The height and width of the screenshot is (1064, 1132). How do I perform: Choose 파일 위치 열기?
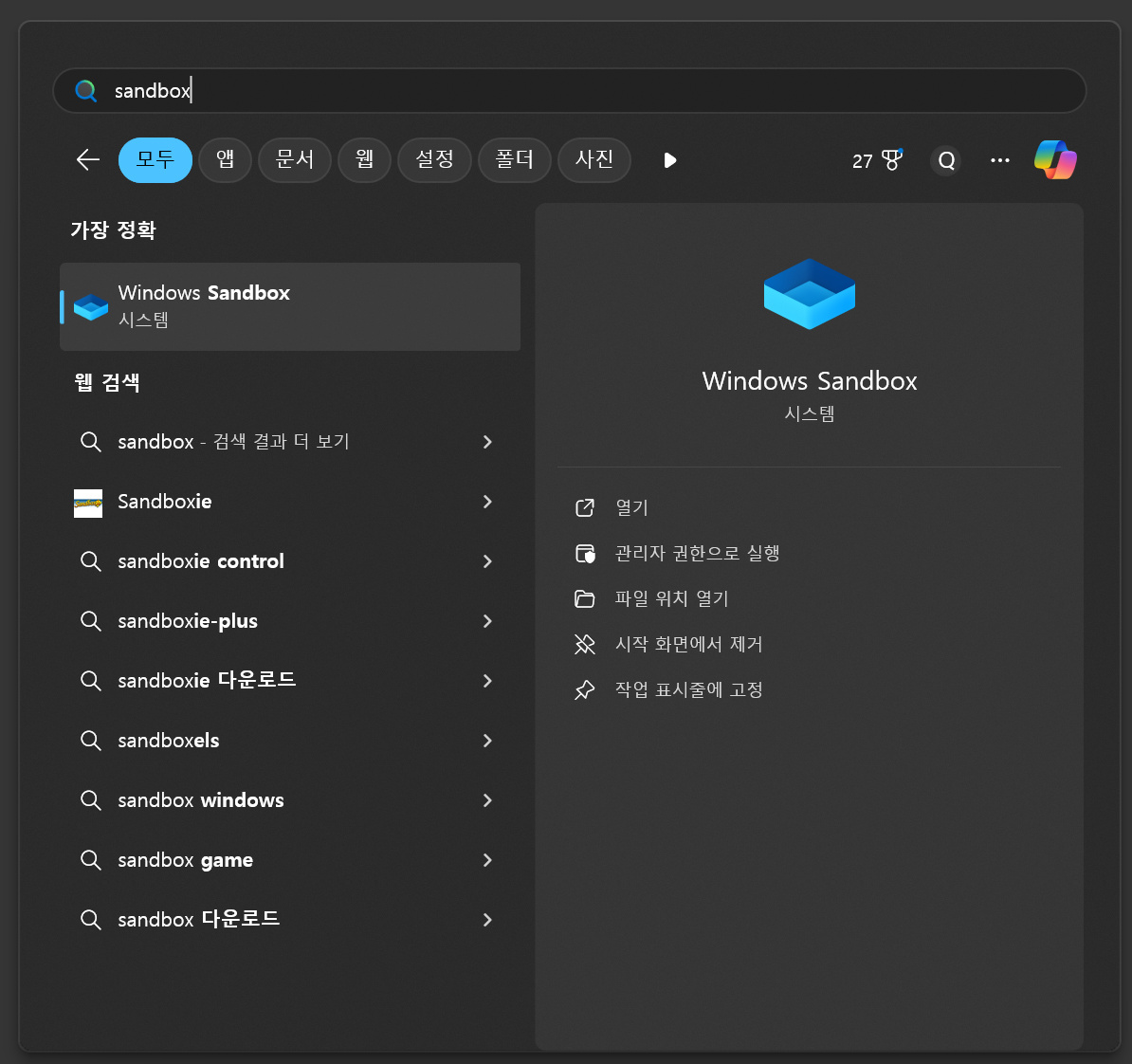[x=671, y=598]
